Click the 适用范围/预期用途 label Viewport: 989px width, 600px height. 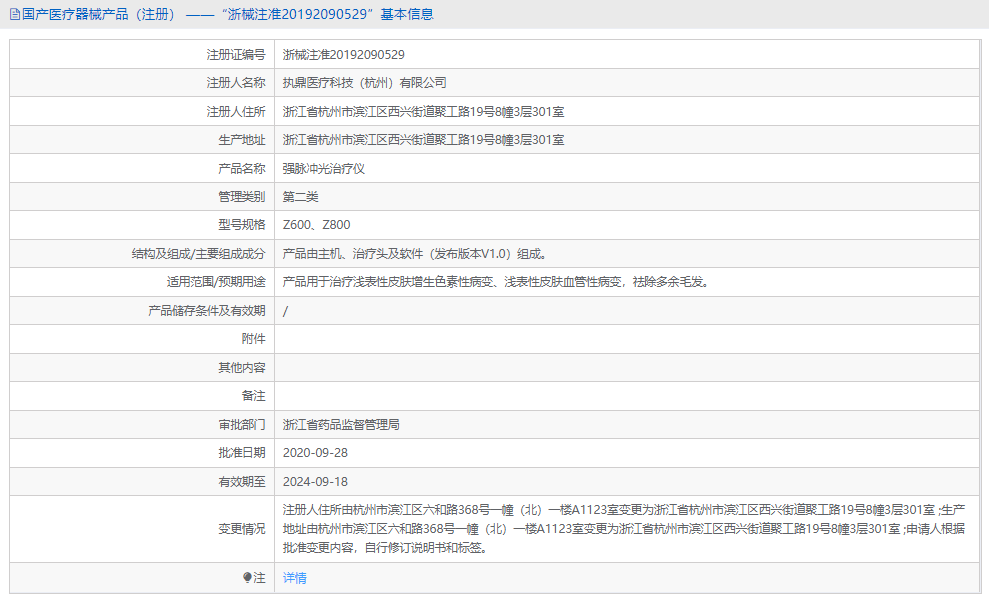pyautogui.click(x=216, y=282)
